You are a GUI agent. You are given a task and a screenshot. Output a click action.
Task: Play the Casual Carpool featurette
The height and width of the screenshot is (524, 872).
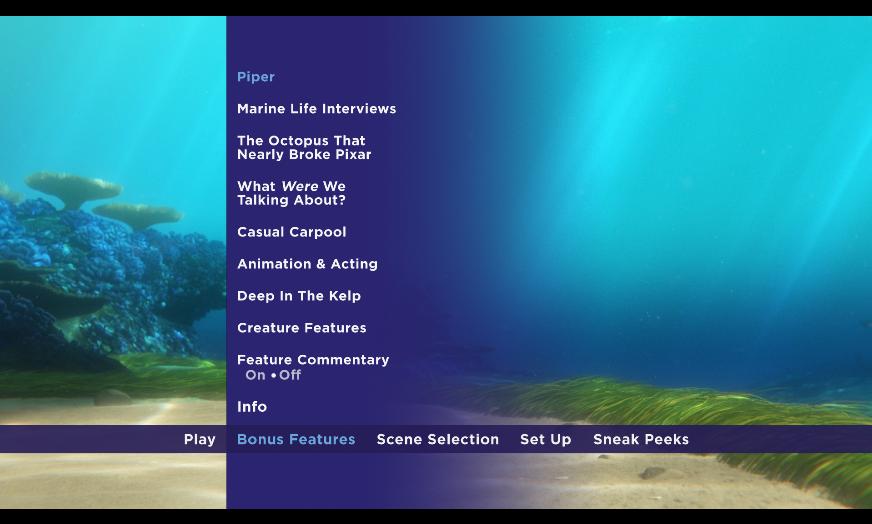291,232
